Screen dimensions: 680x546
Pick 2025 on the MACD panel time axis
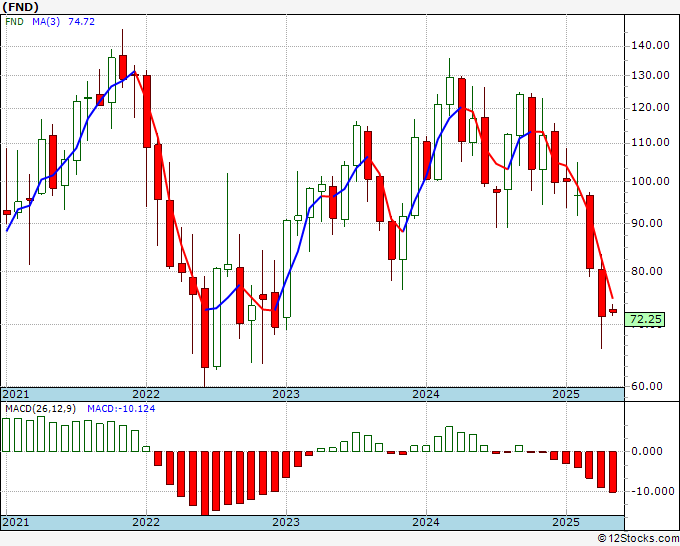click(566, 522)
